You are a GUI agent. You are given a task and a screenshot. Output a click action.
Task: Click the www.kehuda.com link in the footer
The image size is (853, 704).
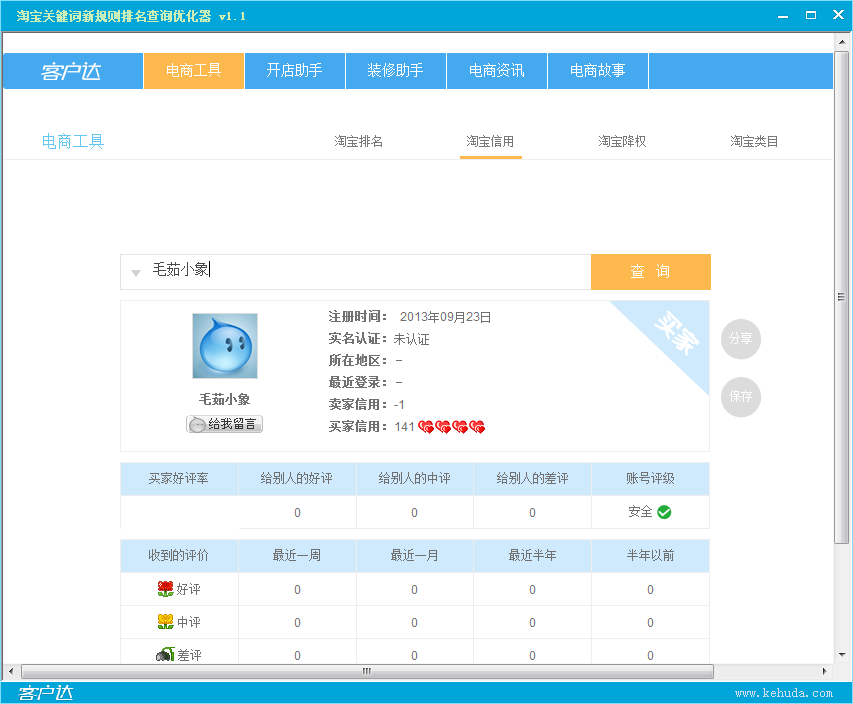click(784, 693)
